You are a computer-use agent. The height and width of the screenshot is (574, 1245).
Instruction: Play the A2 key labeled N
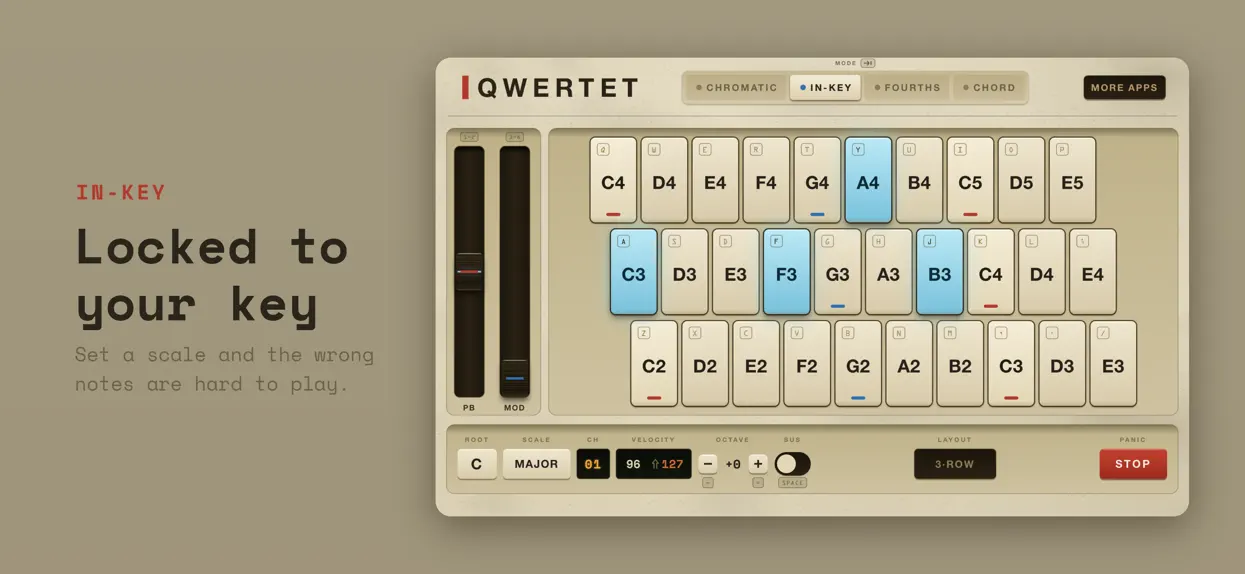(909, 364)
